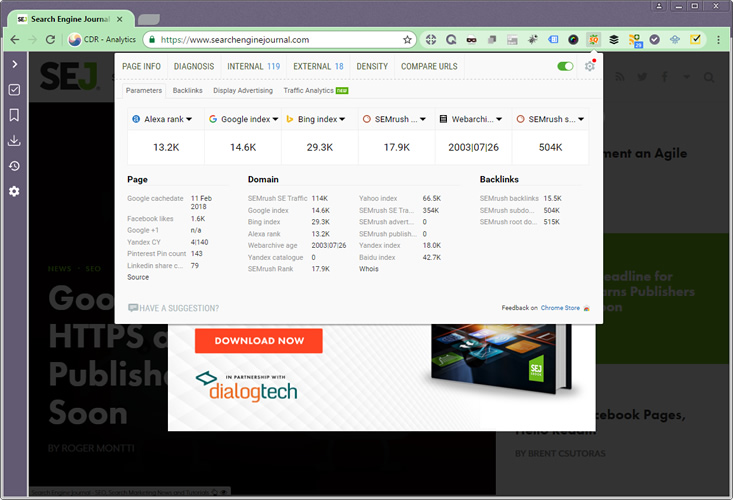This screenshot has width=733, height=500.
Task: Click the address bar URL field
Action: click(x=280, y=40)
